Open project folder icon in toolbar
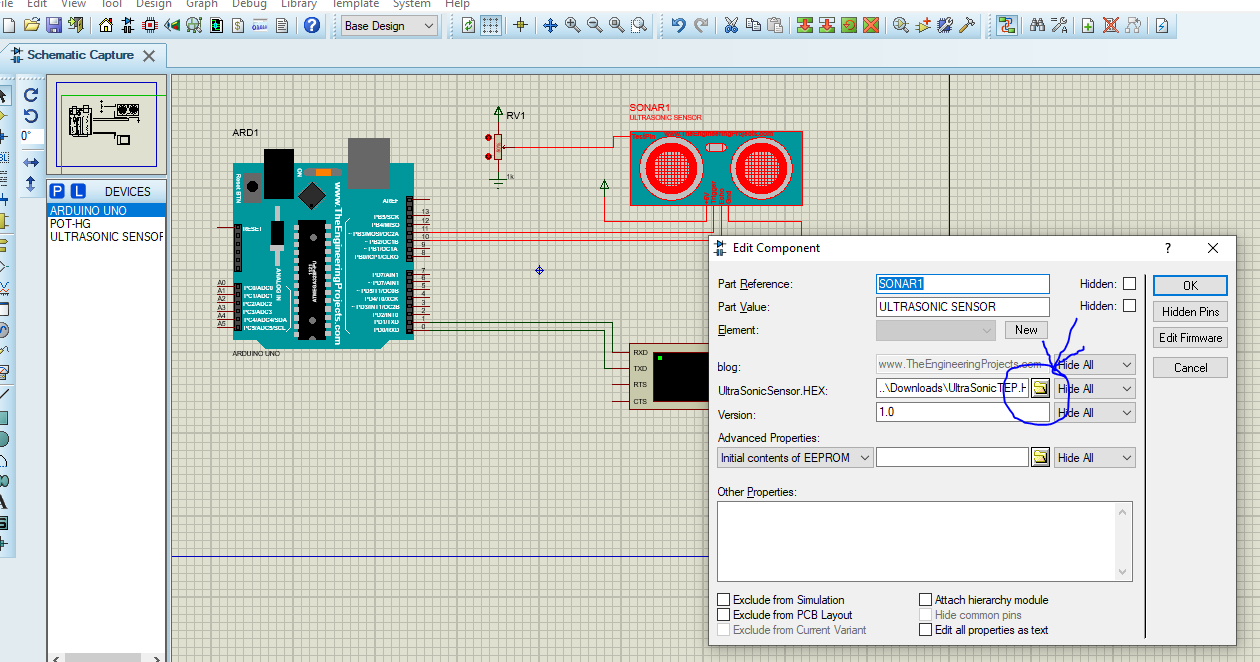 tap(33, 25)
